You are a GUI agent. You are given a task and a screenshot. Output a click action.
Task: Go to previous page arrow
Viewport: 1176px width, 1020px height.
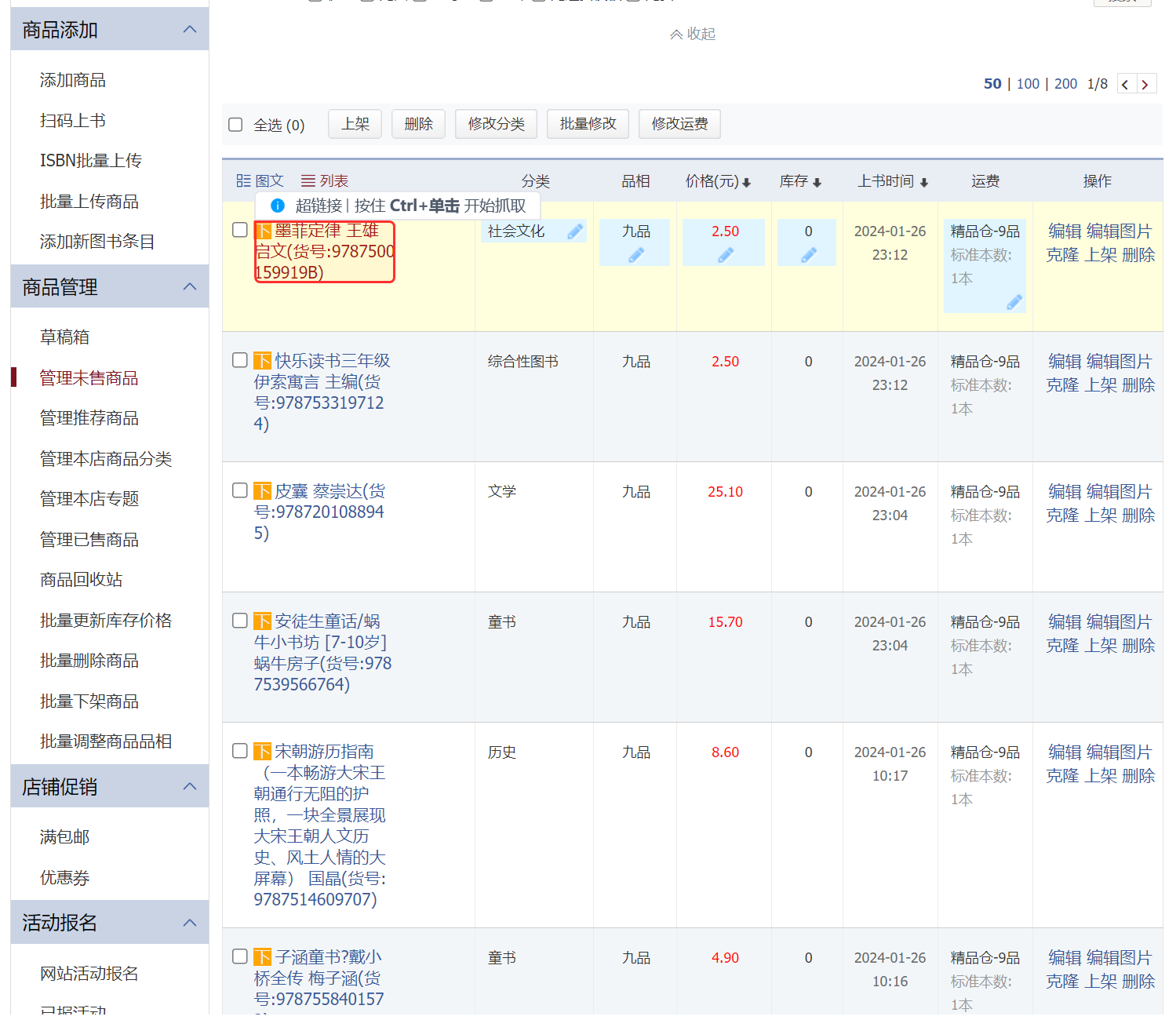point(1125,85)
